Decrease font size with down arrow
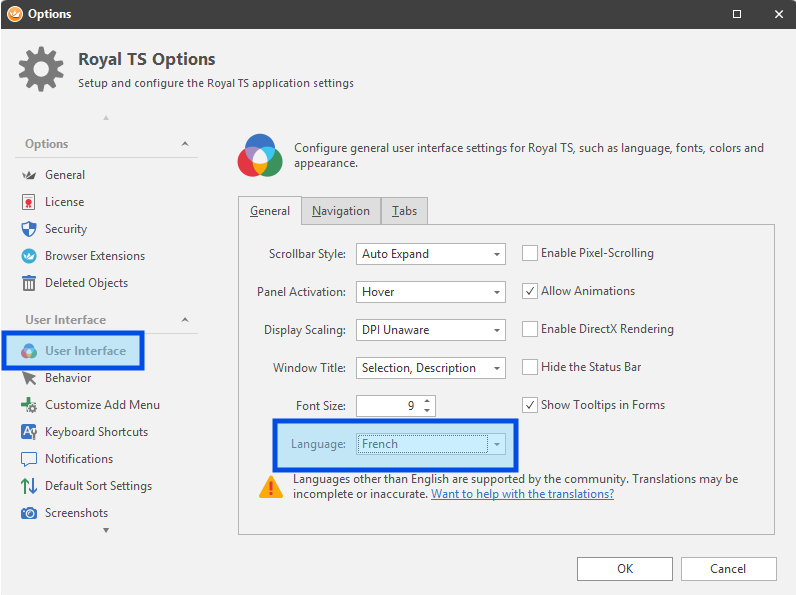This screenshot has height=595, width=796. click(x=427, y=410)
